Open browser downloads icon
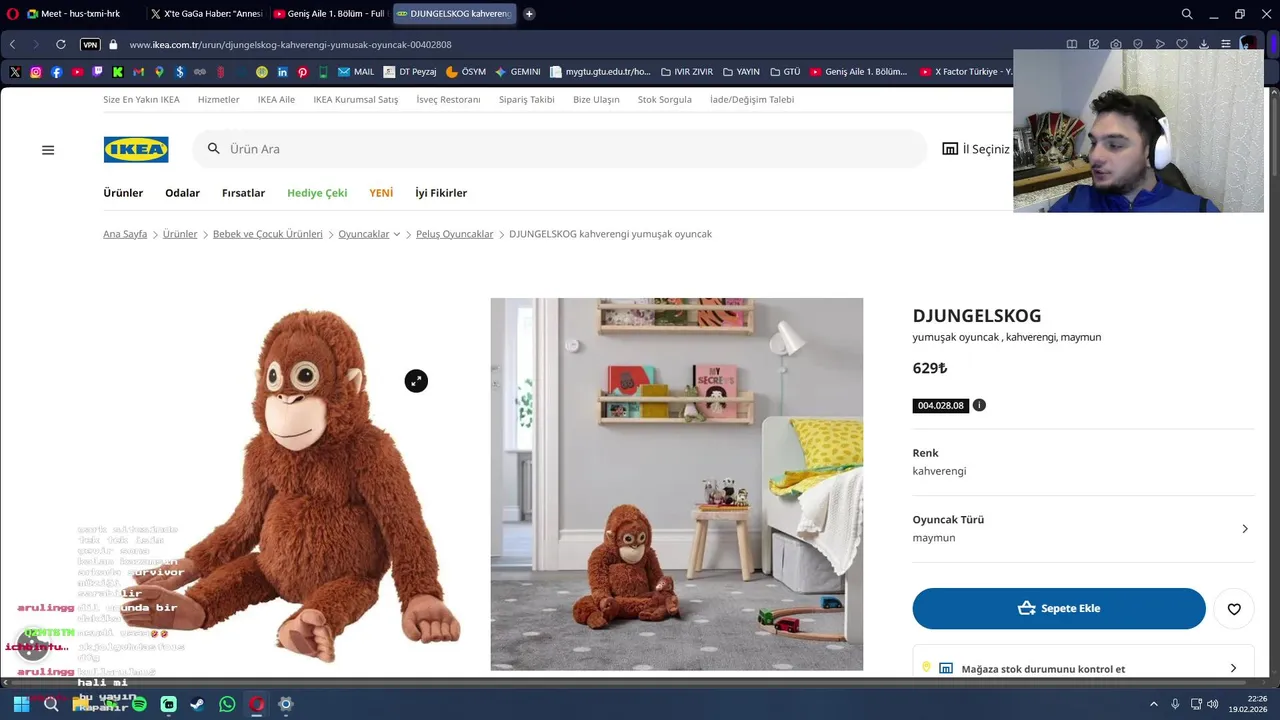Viewport: 1280px width, 720px height. click(1204, 44)
